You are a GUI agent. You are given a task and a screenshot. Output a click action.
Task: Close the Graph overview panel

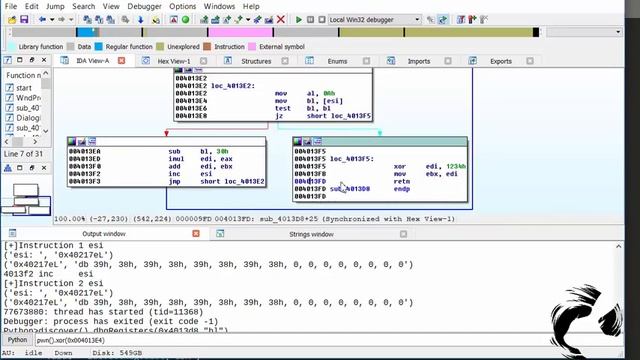coord(44,168)
